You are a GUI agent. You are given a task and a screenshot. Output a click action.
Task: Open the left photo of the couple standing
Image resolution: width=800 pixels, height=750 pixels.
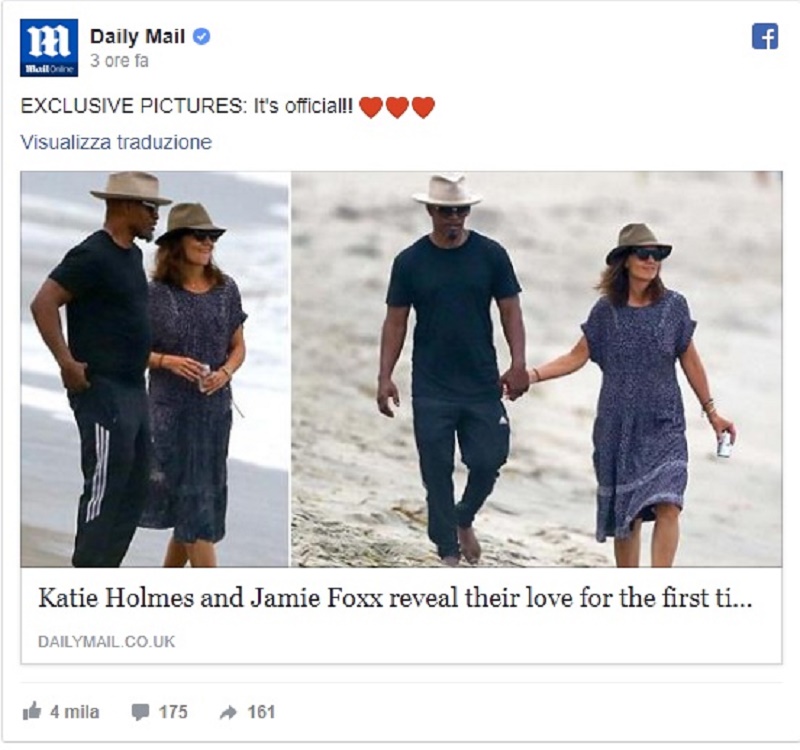pos(155,369)
